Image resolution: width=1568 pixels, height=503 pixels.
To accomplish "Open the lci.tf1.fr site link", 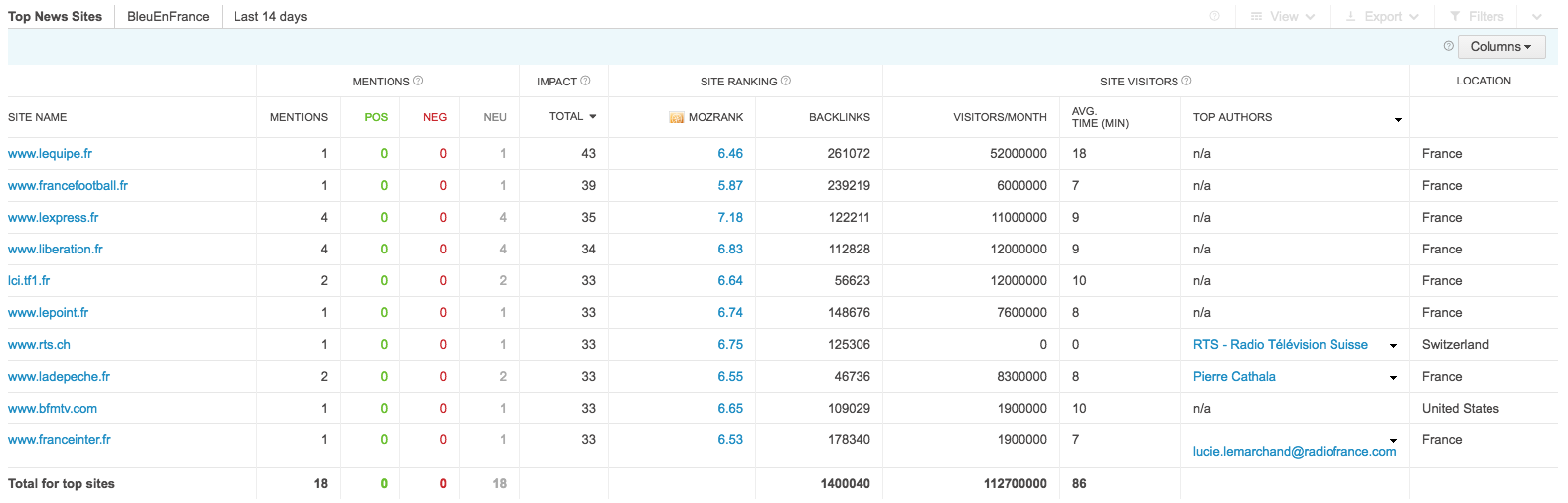I will click(29, 280).
